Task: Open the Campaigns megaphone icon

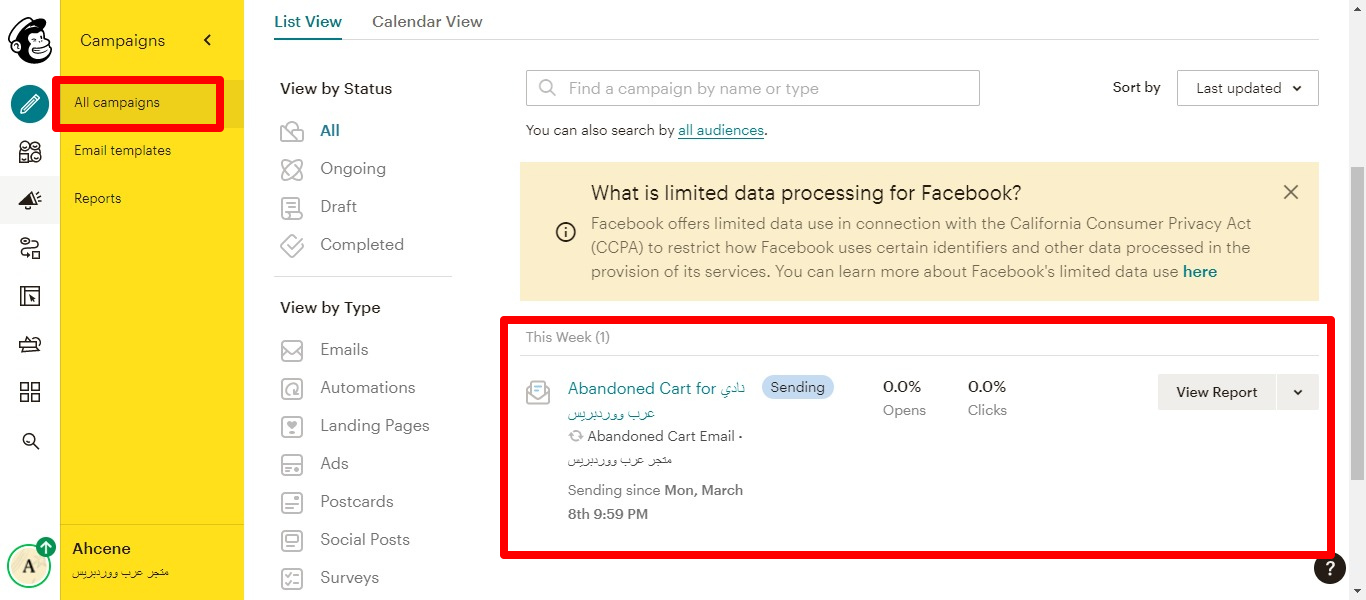Action: (30, 200)
